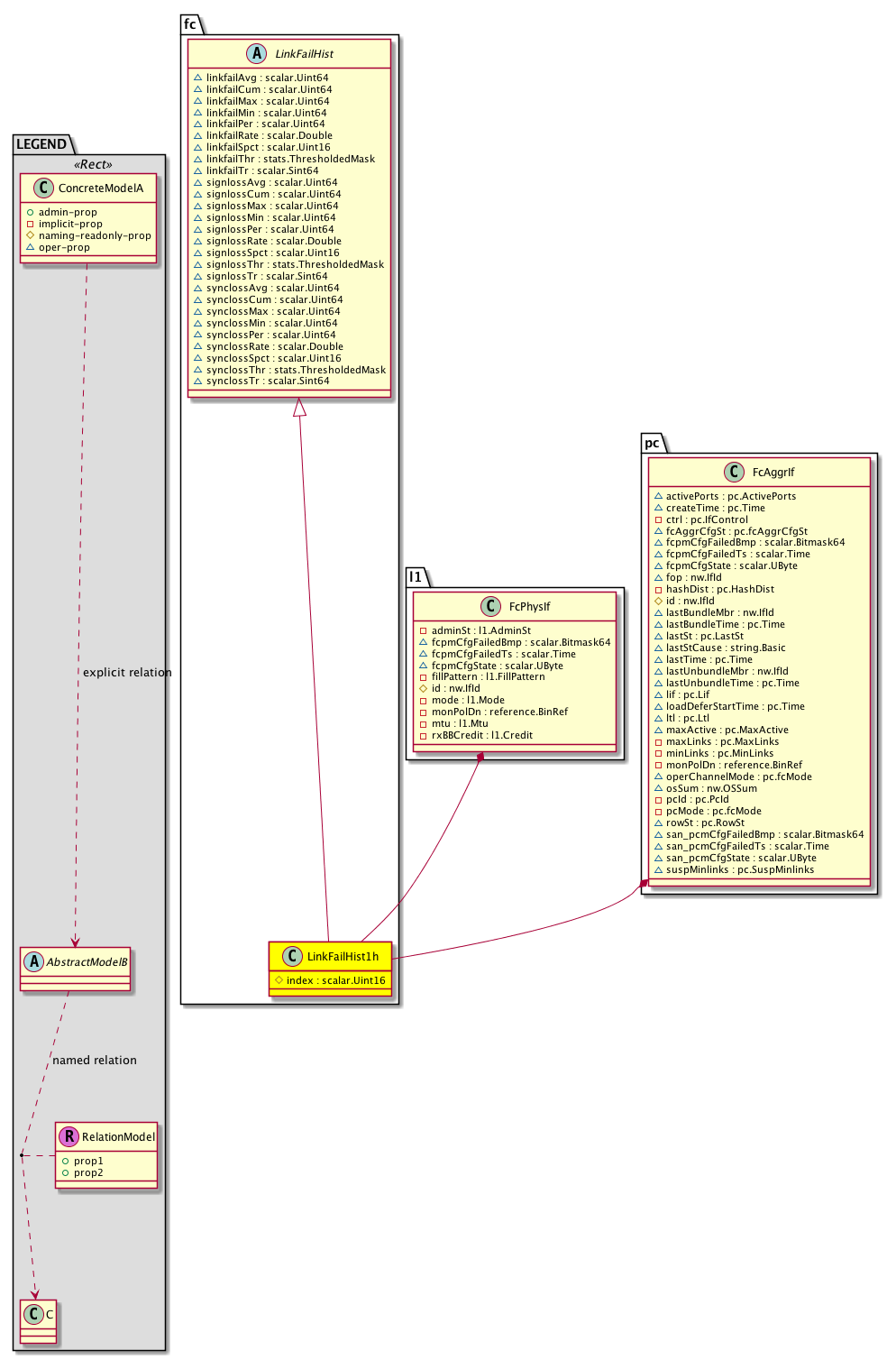This screenshot has width=896, height=1360.
Task: Click the A icon of LinkFailHist class
Action: tap(257, 54)
